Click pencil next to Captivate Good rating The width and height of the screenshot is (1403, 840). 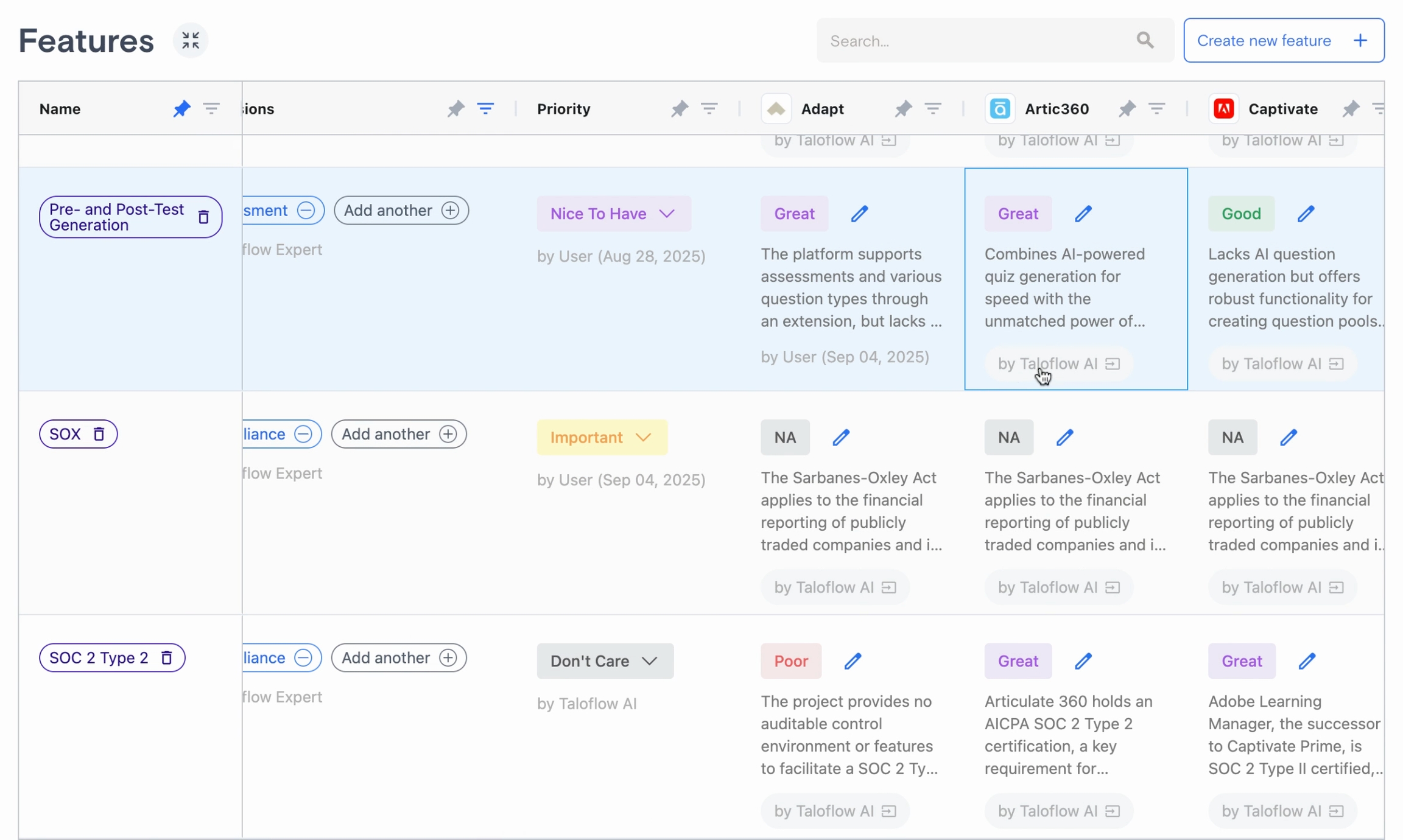1306,214
